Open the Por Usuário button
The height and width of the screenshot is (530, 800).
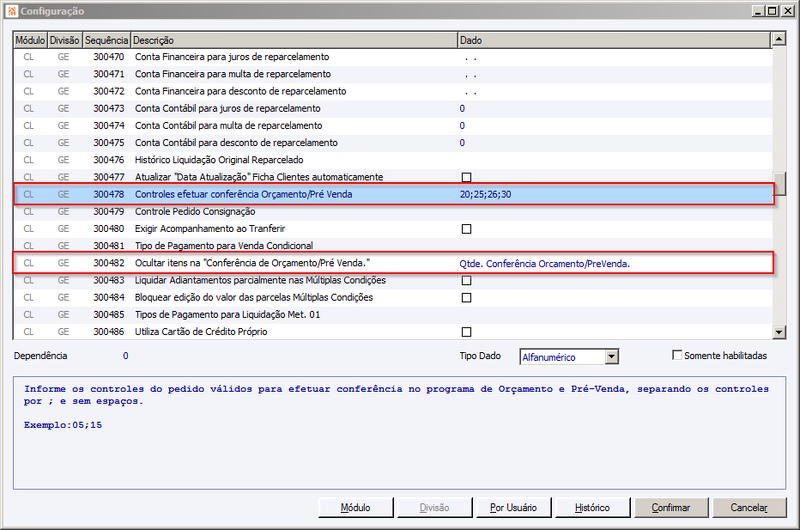click(x=513, y=508)
